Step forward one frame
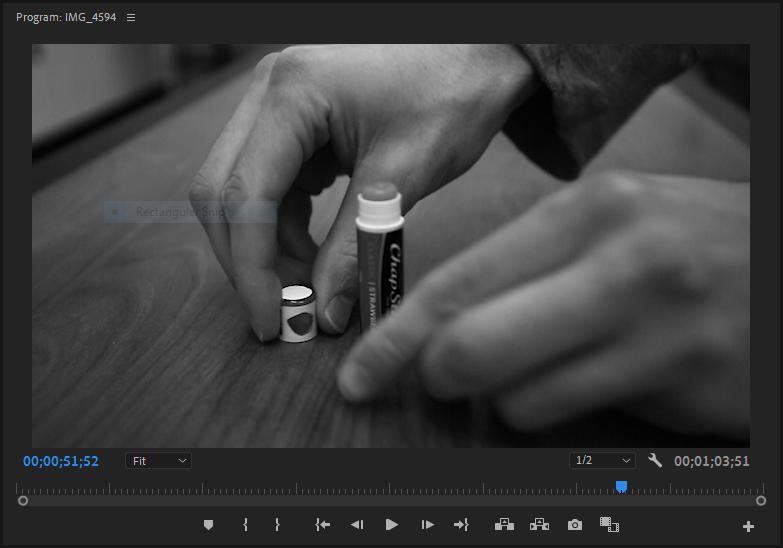The image size is (783, 548). coord(427,525)
